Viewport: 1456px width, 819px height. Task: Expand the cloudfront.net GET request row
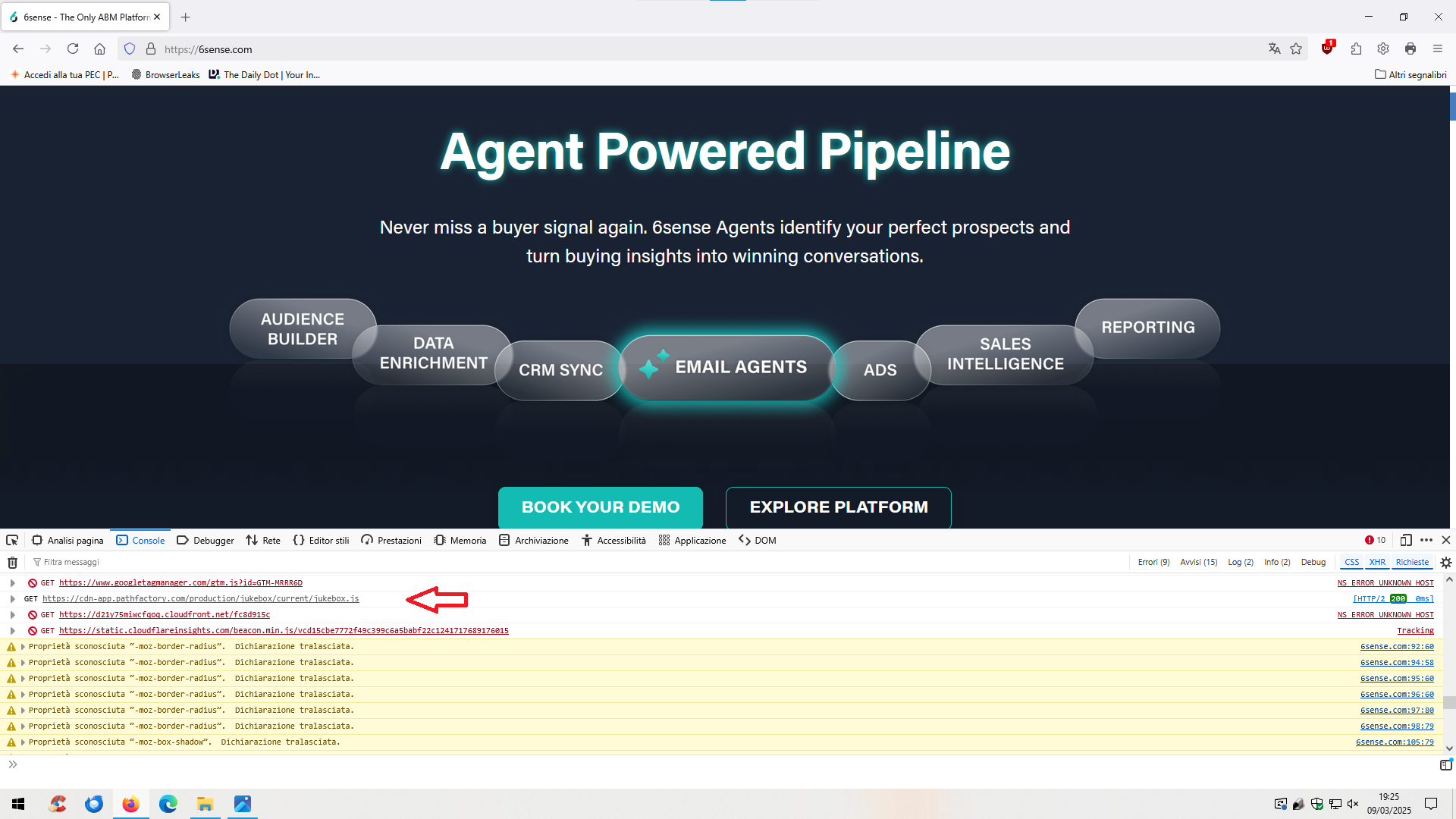pos(12,615)
